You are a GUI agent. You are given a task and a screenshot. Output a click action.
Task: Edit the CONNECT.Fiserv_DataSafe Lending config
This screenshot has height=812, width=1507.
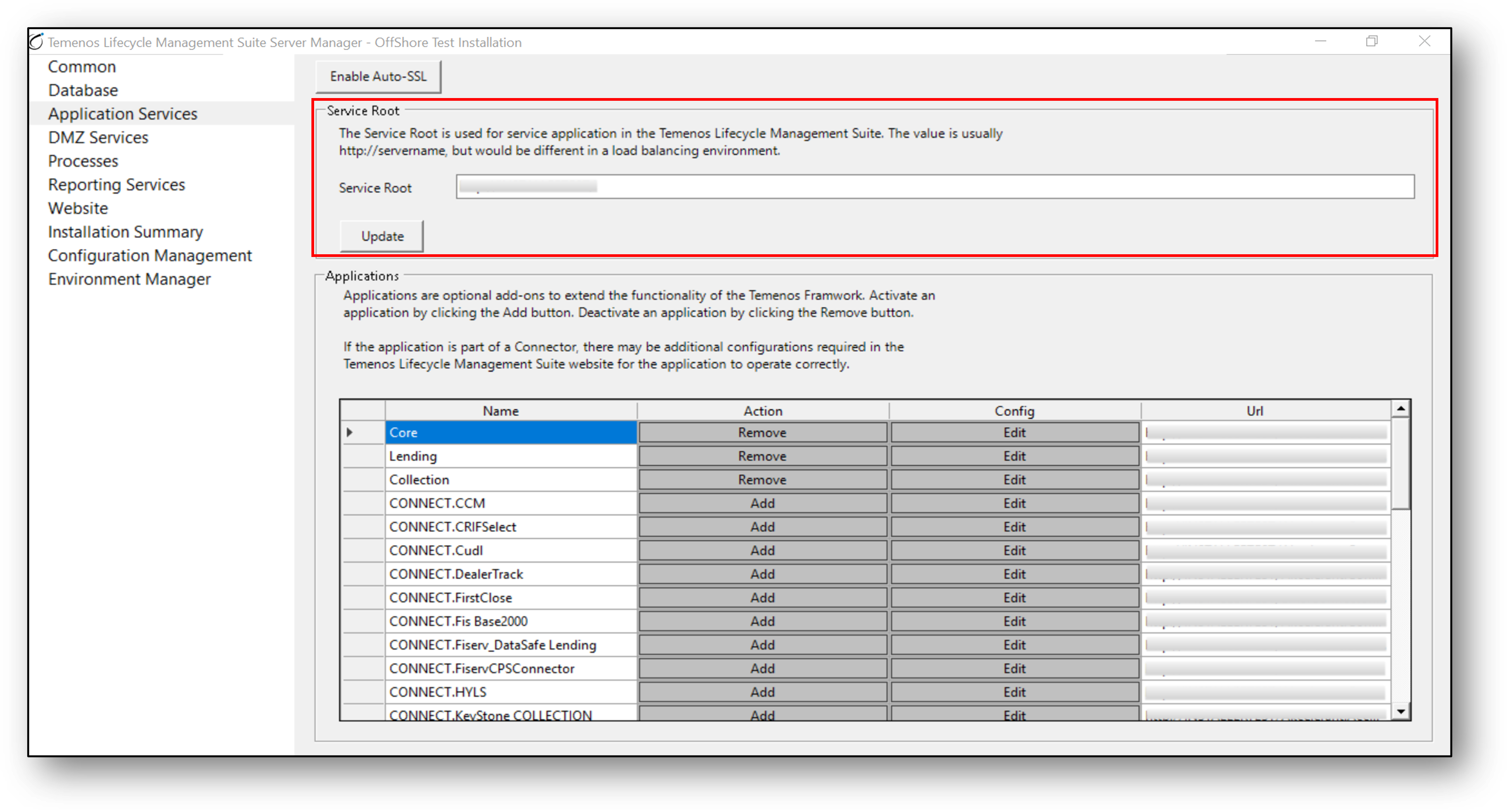(x=1014, y=645)
